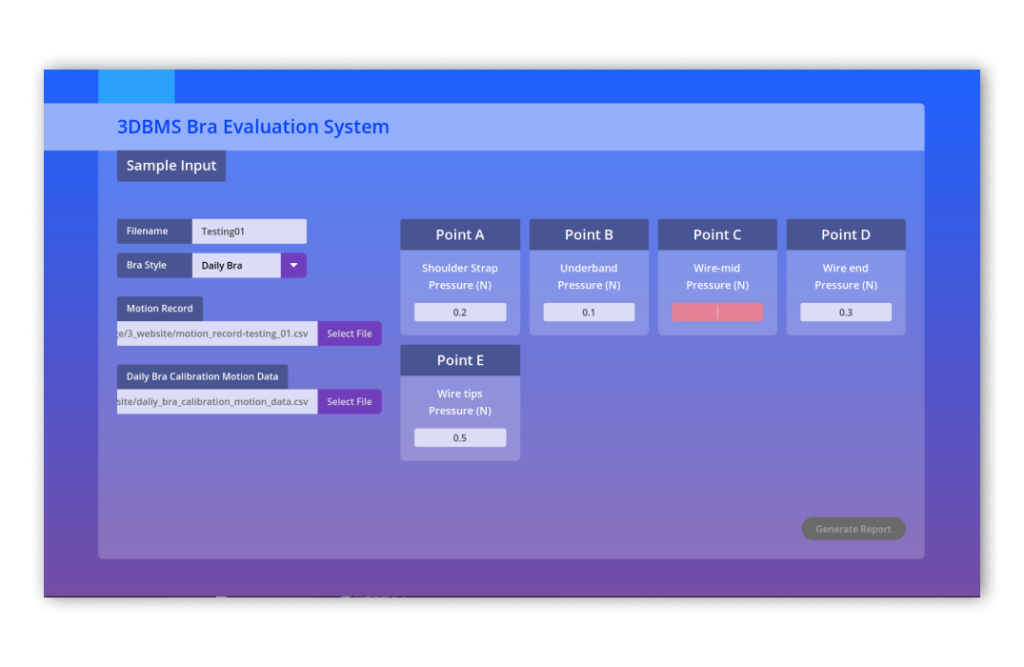This screenshot has width=1024, height=667.
Task: Click the Wire tips Pressure input field
Action: tap(460, 438)
